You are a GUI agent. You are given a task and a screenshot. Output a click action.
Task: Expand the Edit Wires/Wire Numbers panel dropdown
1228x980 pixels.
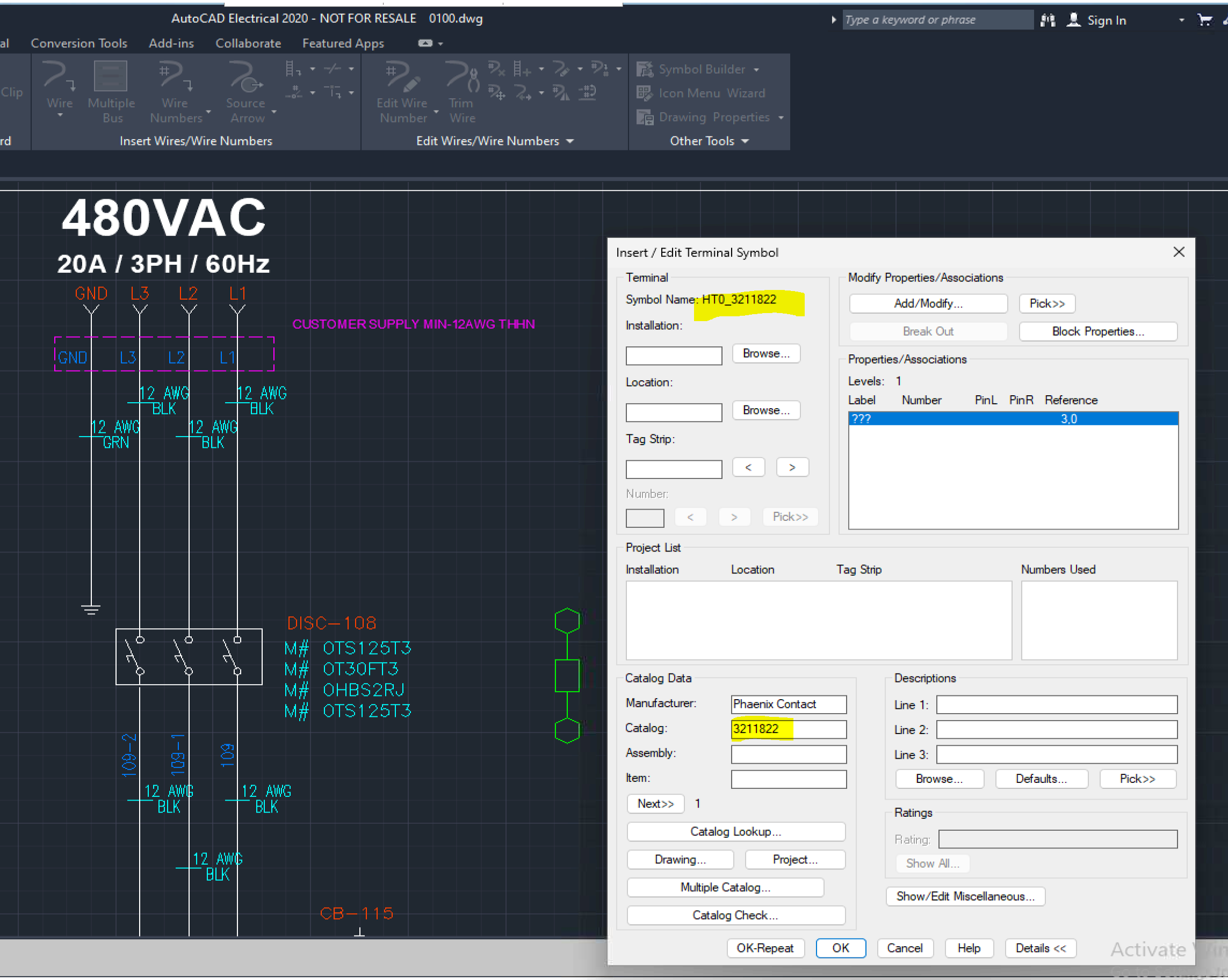[x=570, y=141]
